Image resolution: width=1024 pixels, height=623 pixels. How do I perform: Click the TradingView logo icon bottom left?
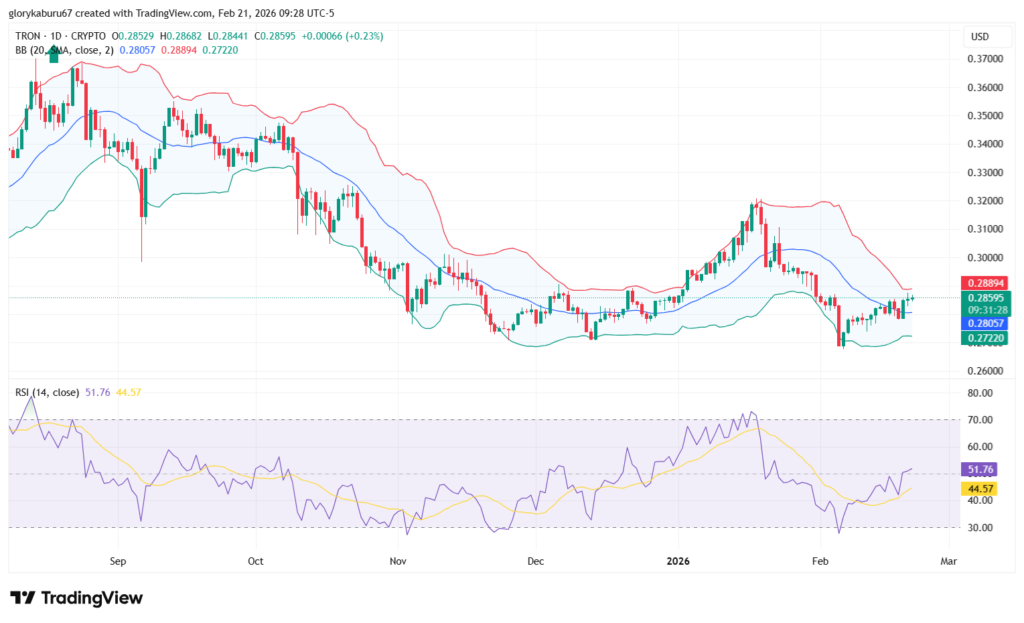point(21,597)
